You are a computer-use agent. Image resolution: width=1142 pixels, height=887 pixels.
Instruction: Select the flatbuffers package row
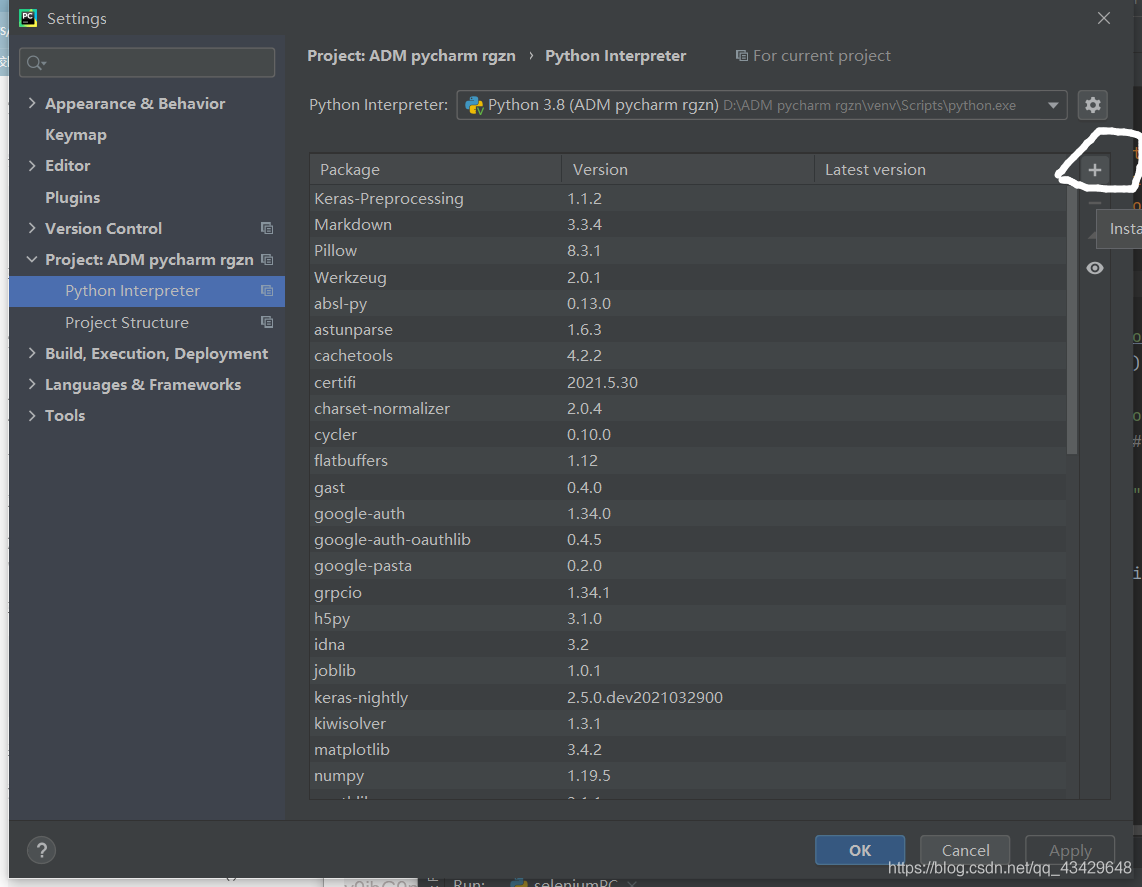688,461
